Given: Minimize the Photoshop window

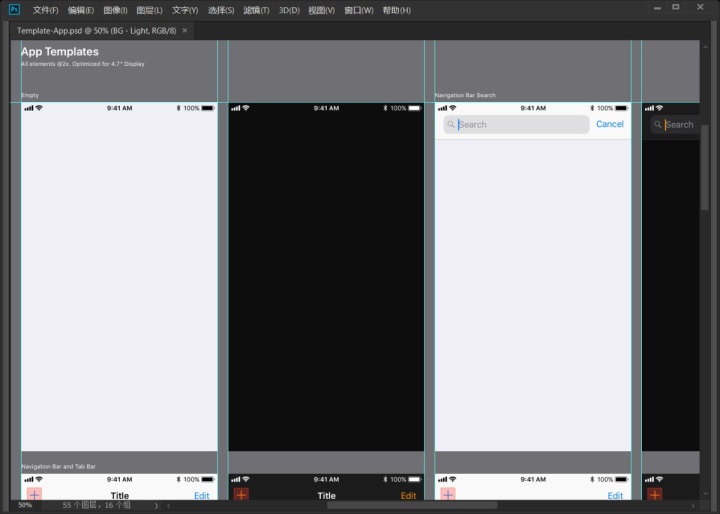Looking at the screenshot, I should coord(657,8).
